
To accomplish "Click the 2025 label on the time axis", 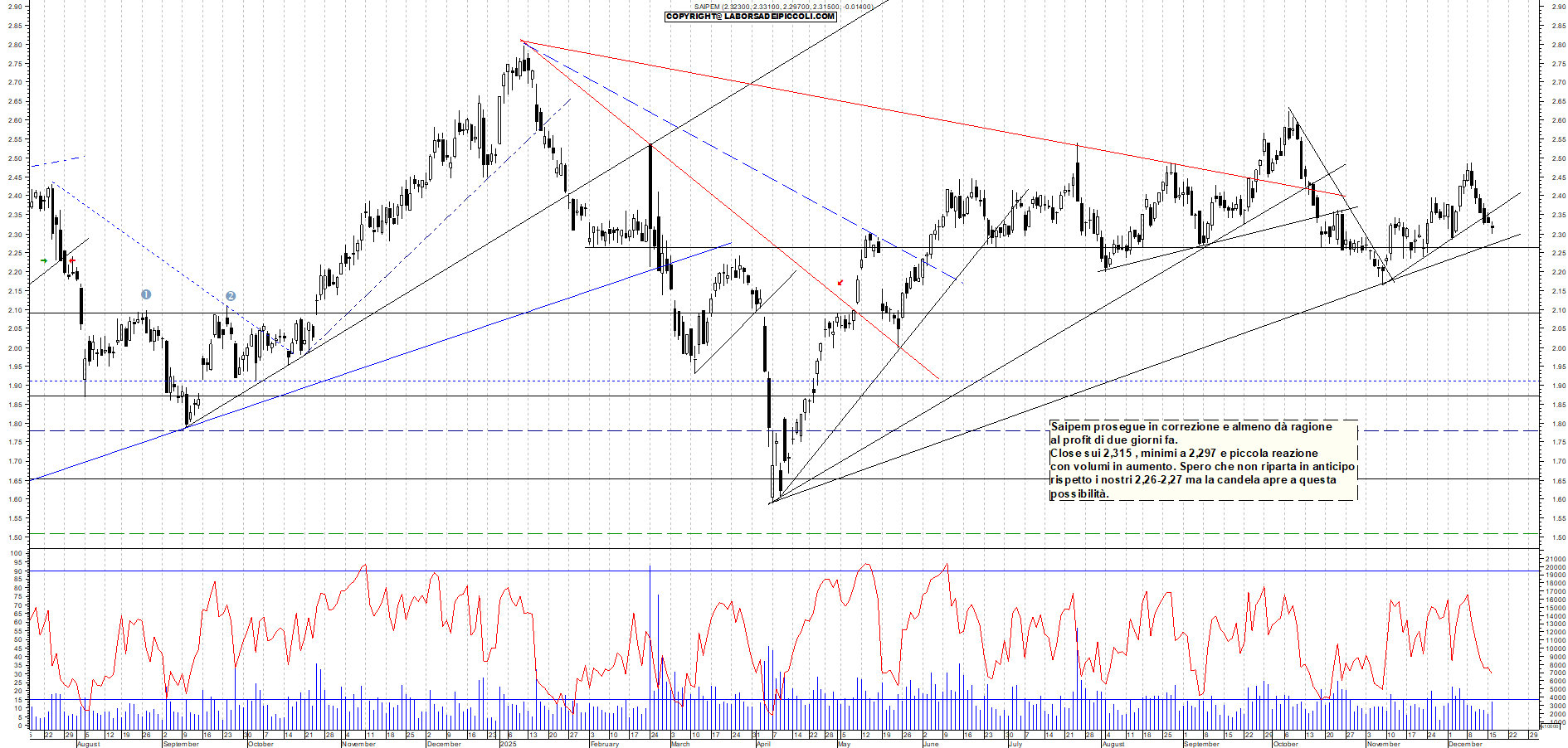I will click(508, 744).
